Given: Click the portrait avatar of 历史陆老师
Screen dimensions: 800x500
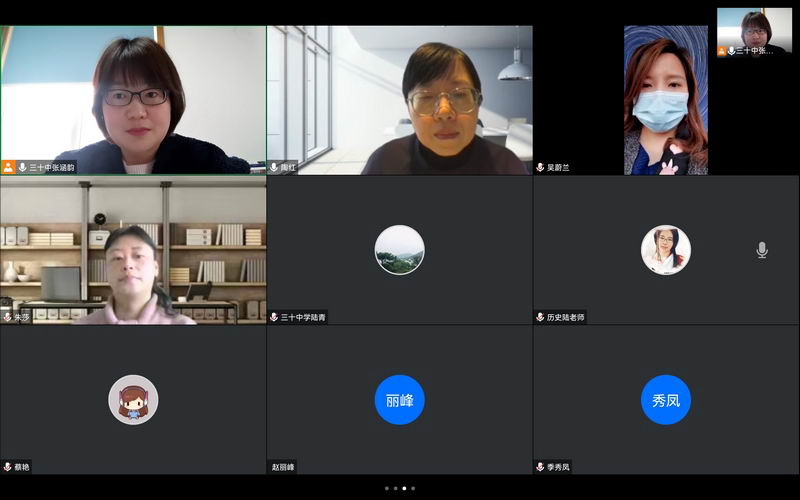Looking at the screenshot, I should pos(666,250).
